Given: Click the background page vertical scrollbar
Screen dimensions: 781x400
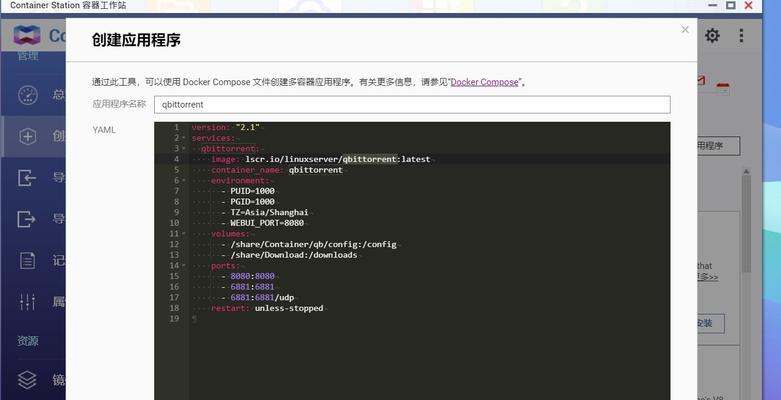Looking at the screenshot, I should pos(746,224).
